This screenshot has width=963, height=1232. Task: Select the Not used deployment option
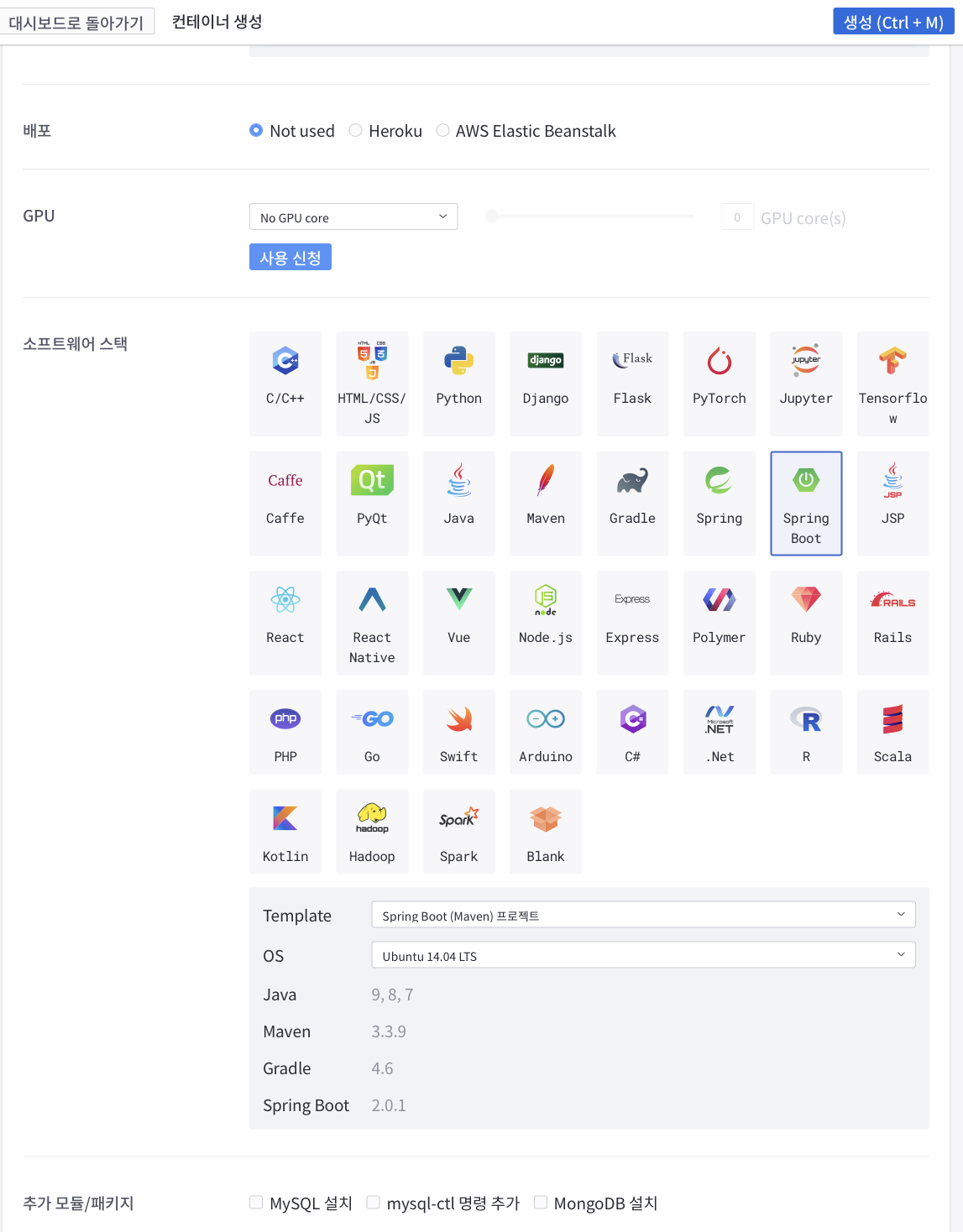coord(256,130)
